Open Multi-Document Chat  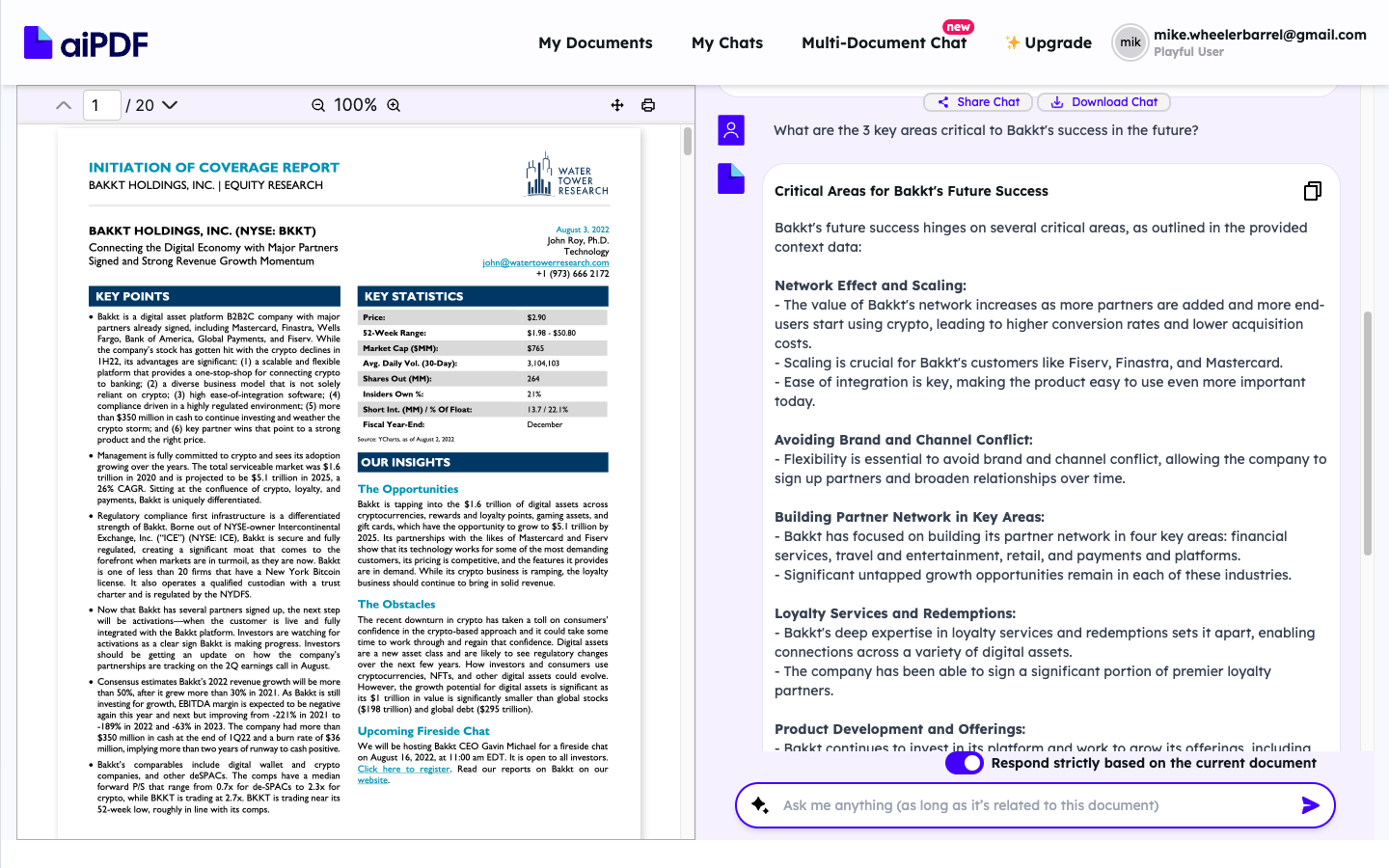pyautogui.click(x=885, y=42)
